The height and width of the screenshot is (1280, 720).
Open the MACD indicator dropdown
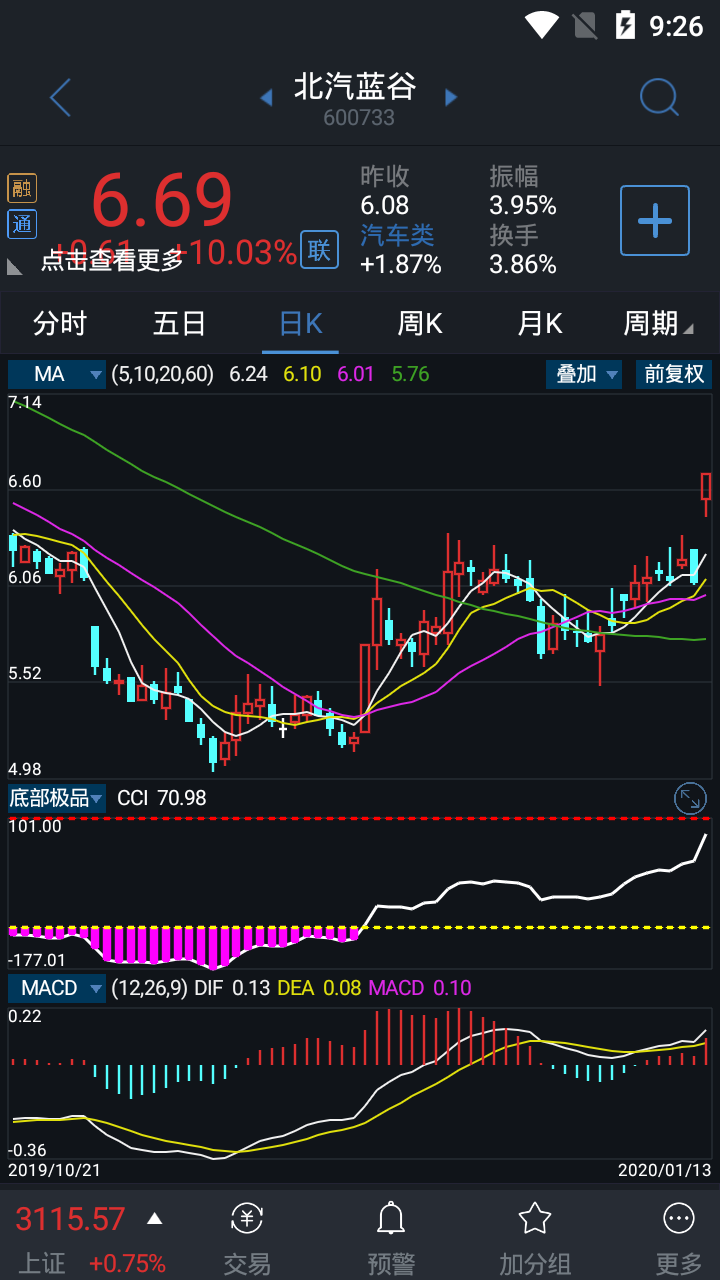(57, 988)
